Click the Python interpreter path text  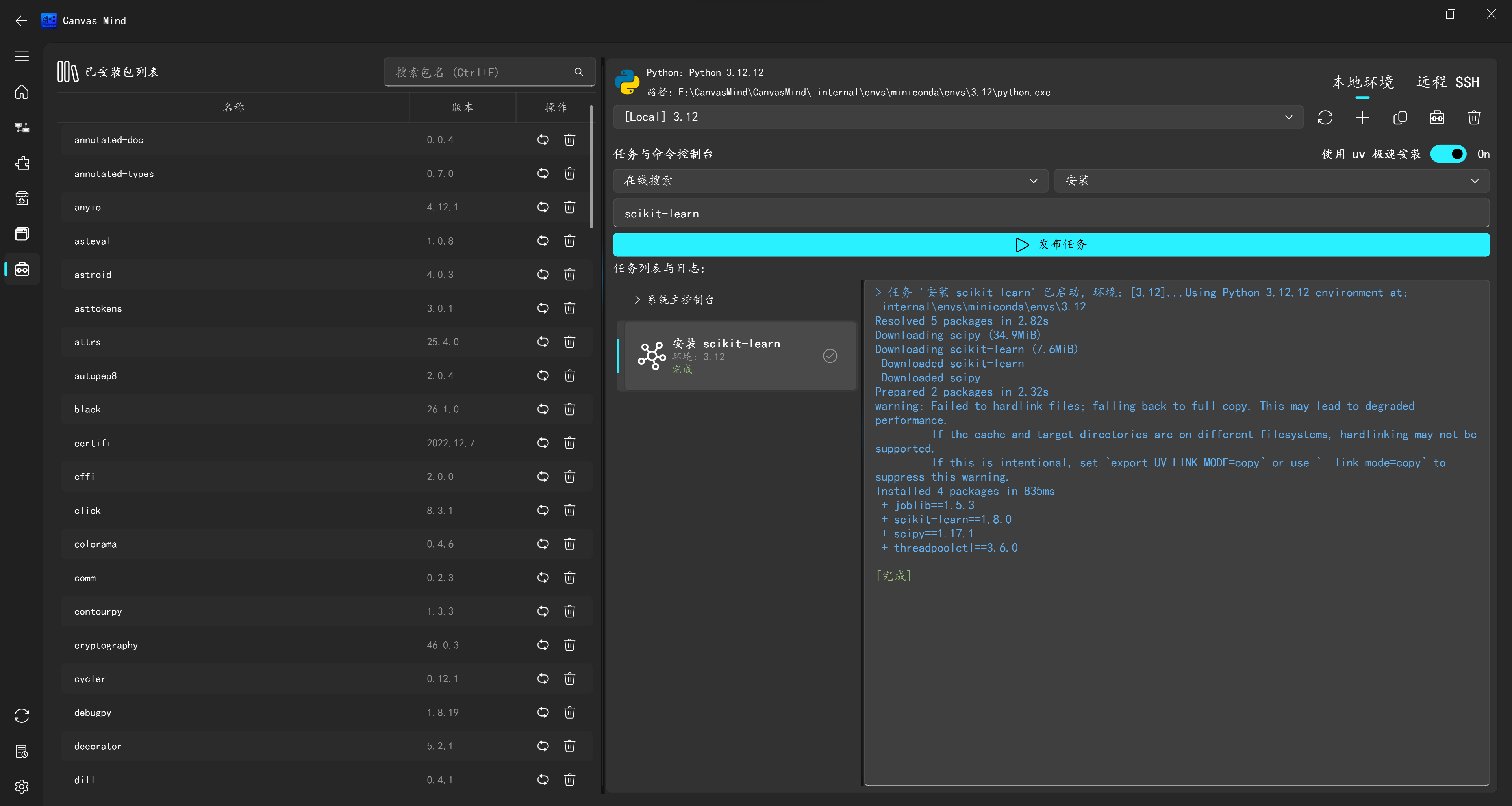tap(848, 92)
